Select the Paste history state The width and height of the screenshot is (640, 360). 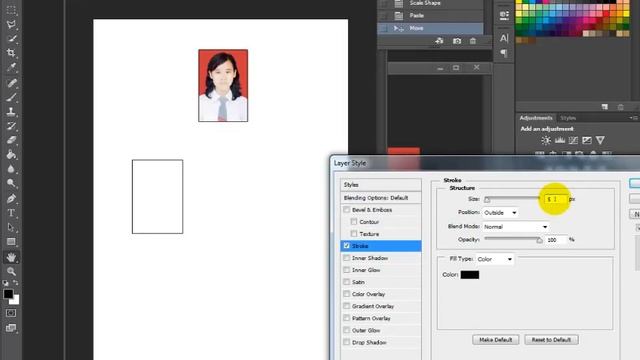431,16
